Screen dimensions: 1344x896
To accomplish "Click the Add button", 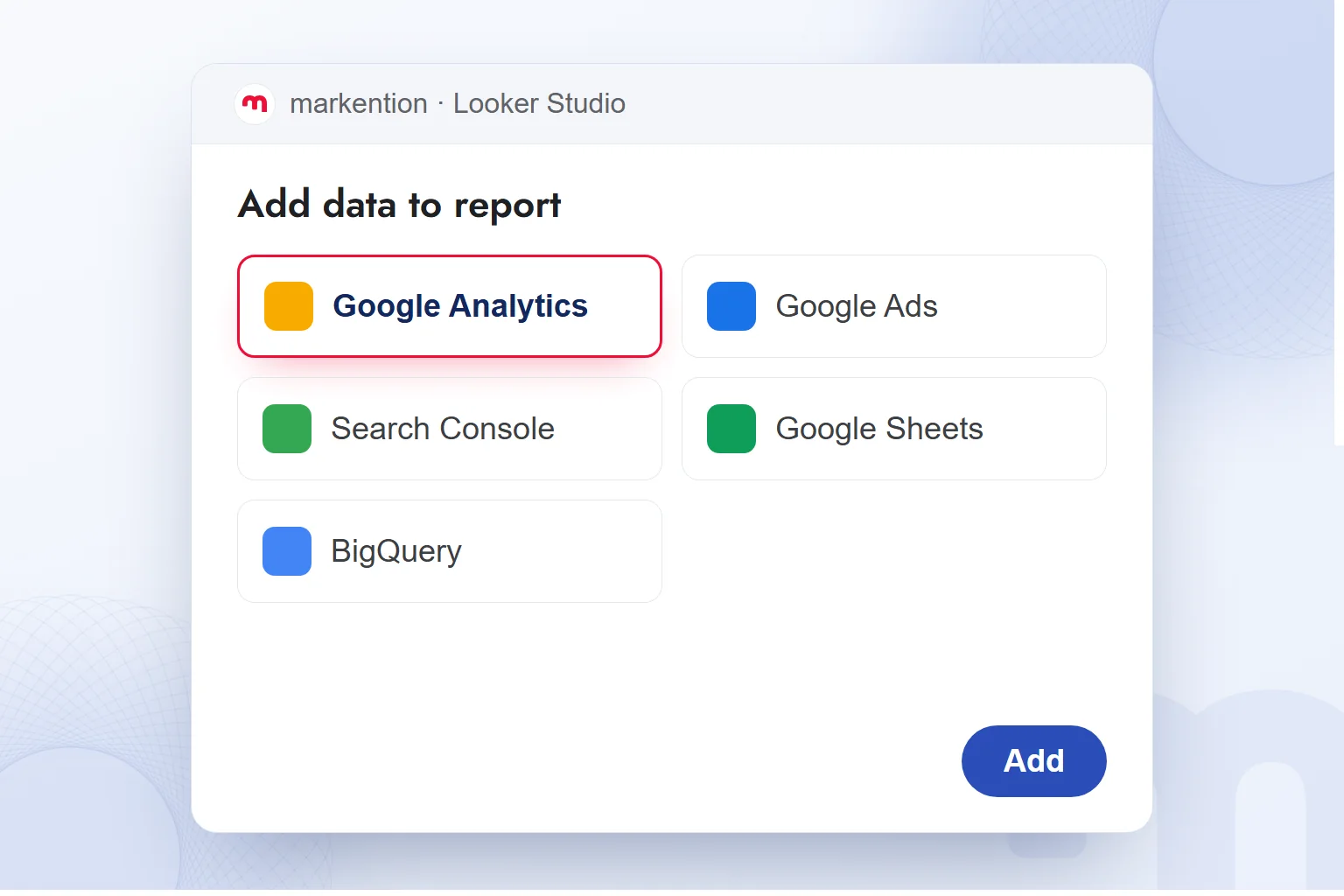I will (1034, 761).
